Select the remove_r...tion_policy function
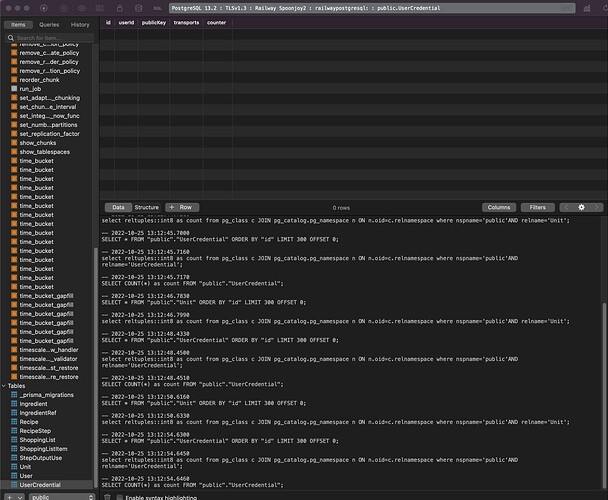The image size is (608, 500). tap(50, 71)
